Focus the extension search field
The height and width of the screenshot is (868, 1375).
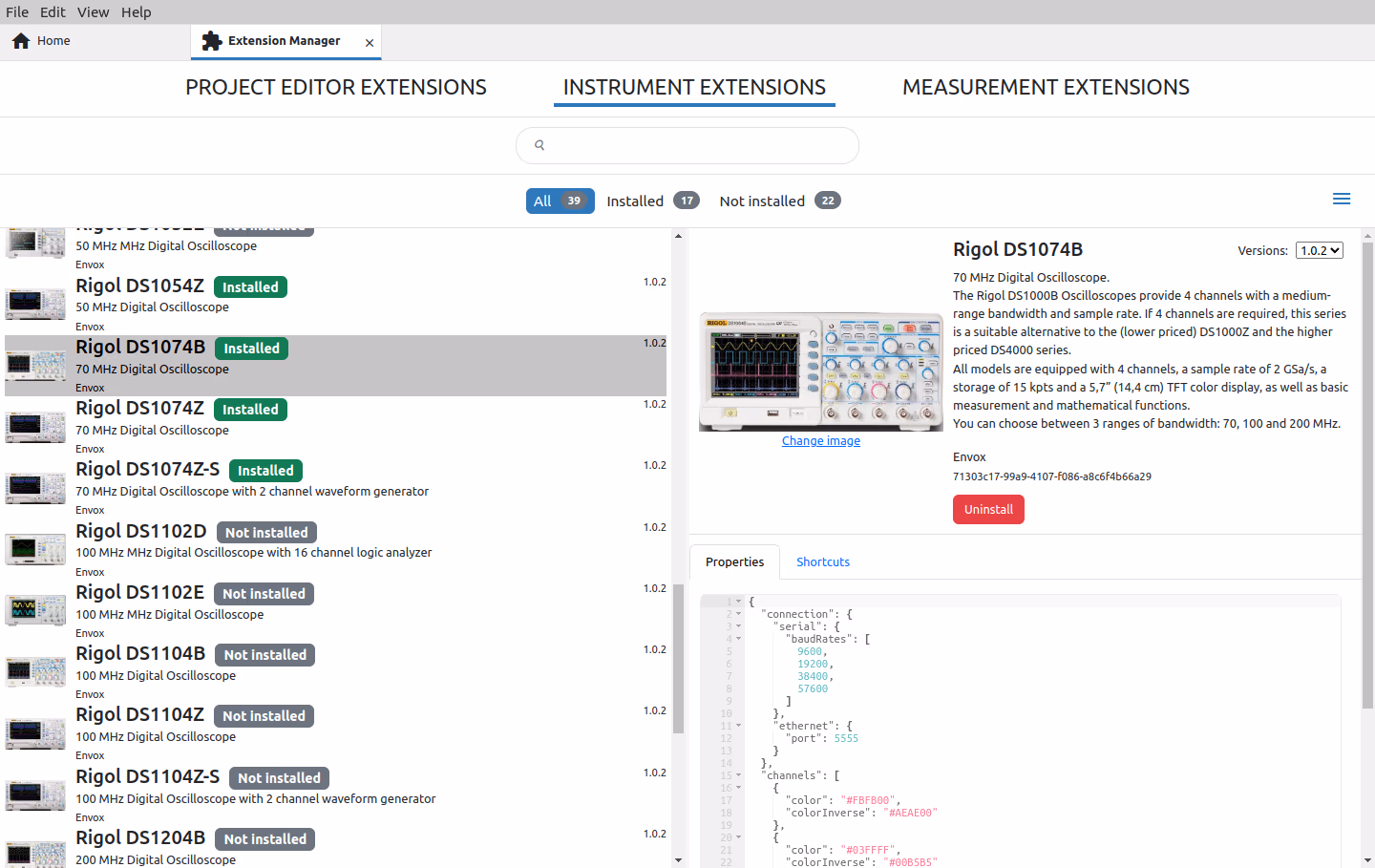coord(687,145)
